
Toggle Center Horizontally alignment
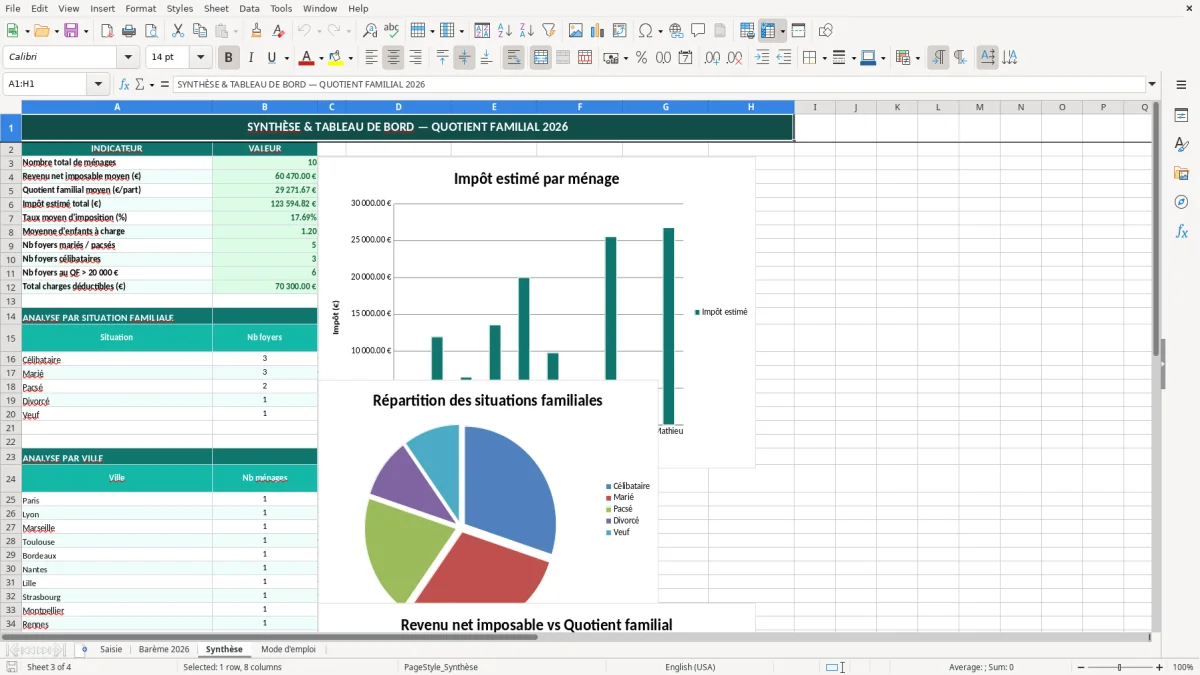[393, 58]
